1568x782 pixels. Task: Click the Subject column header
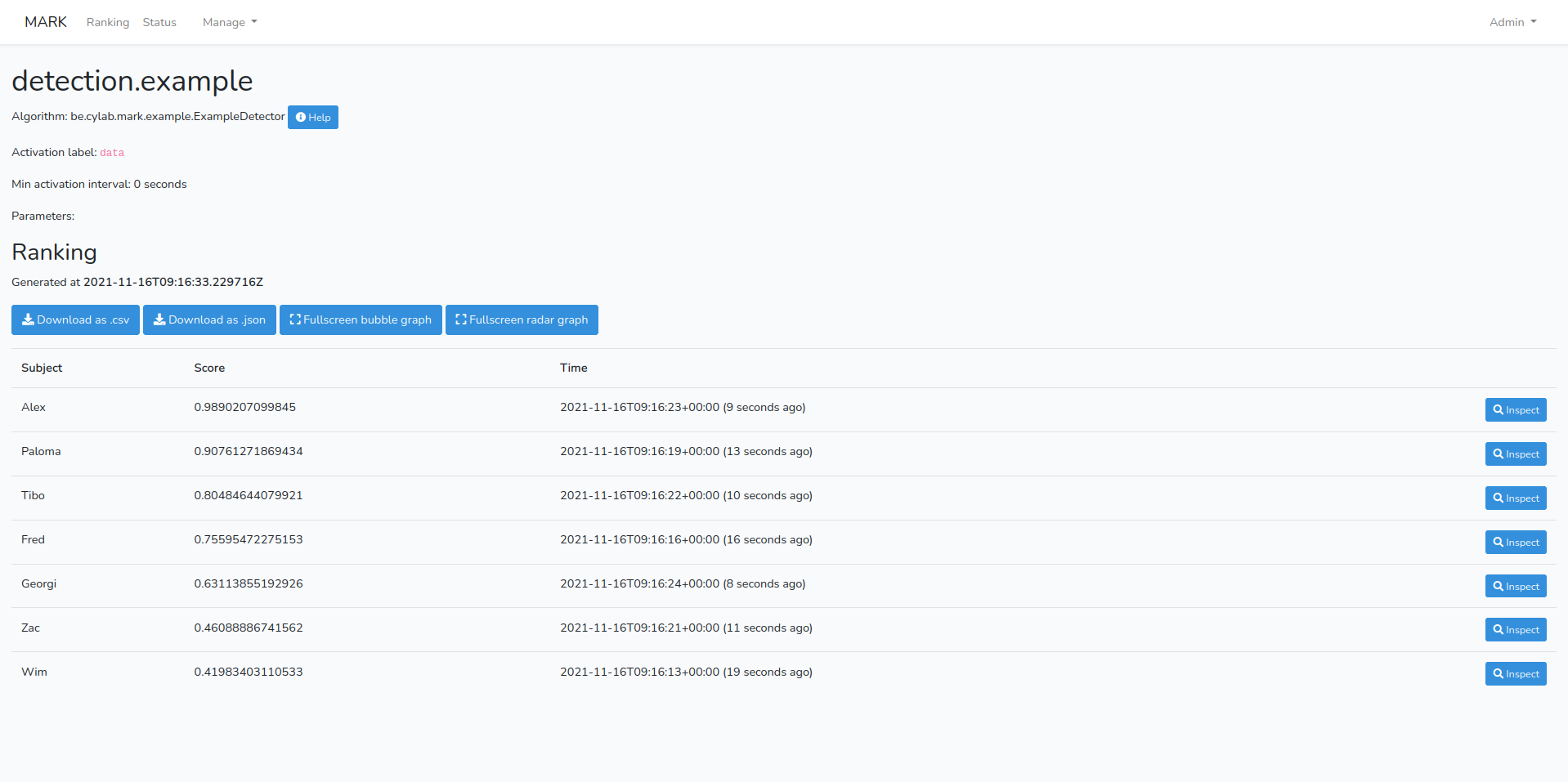[x=42, y=368]
